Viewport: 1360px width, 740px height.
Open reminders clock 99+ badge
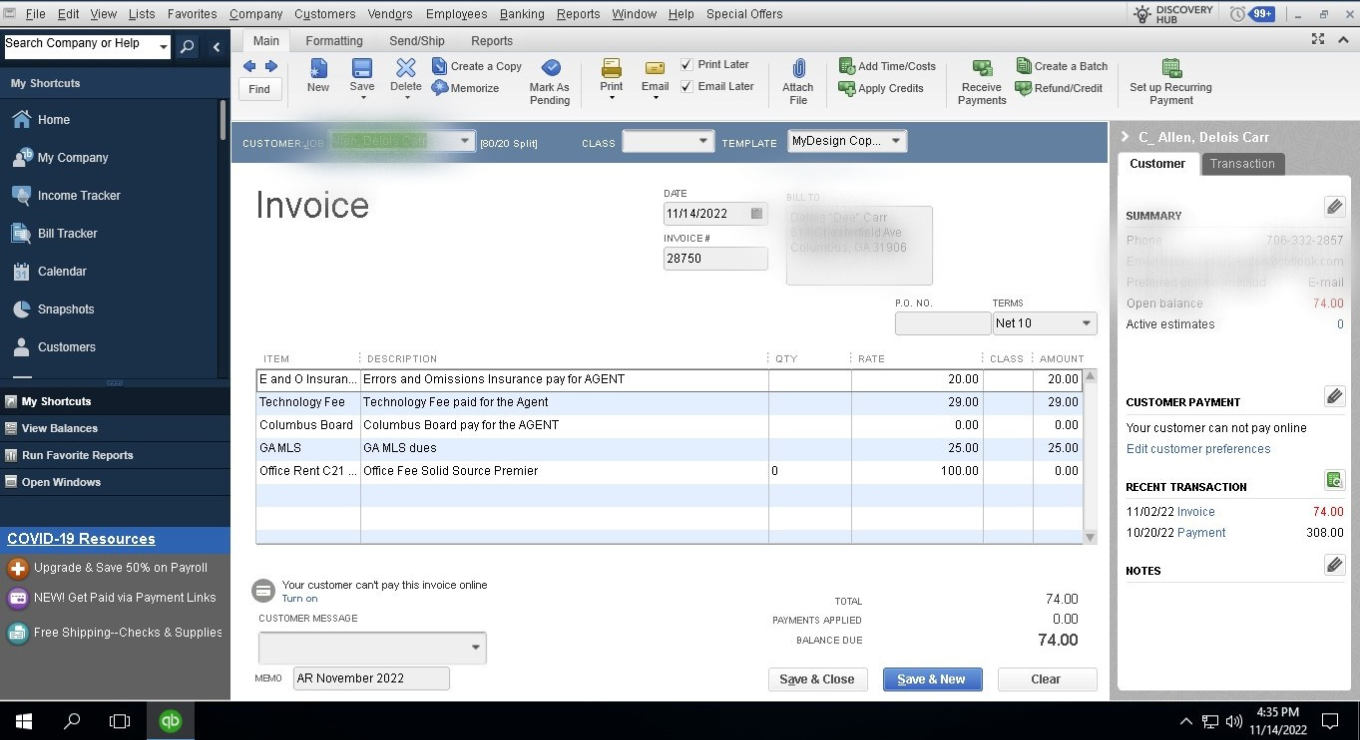1252,14
